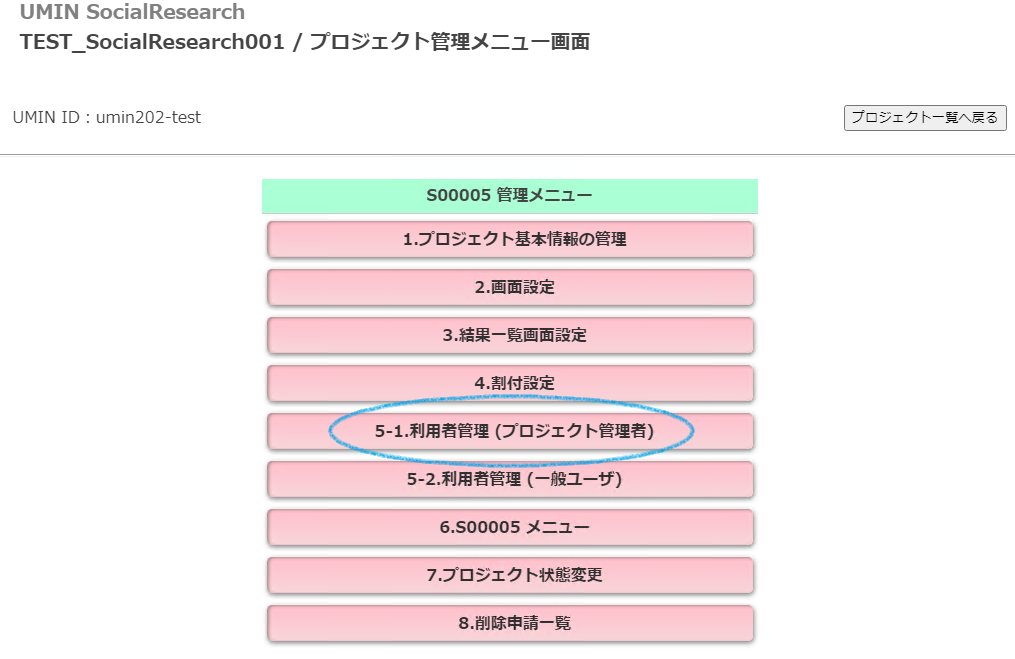1015x659 pixels.
Task: View 8.削除申請一覧
Action: (x=510, y=624)
